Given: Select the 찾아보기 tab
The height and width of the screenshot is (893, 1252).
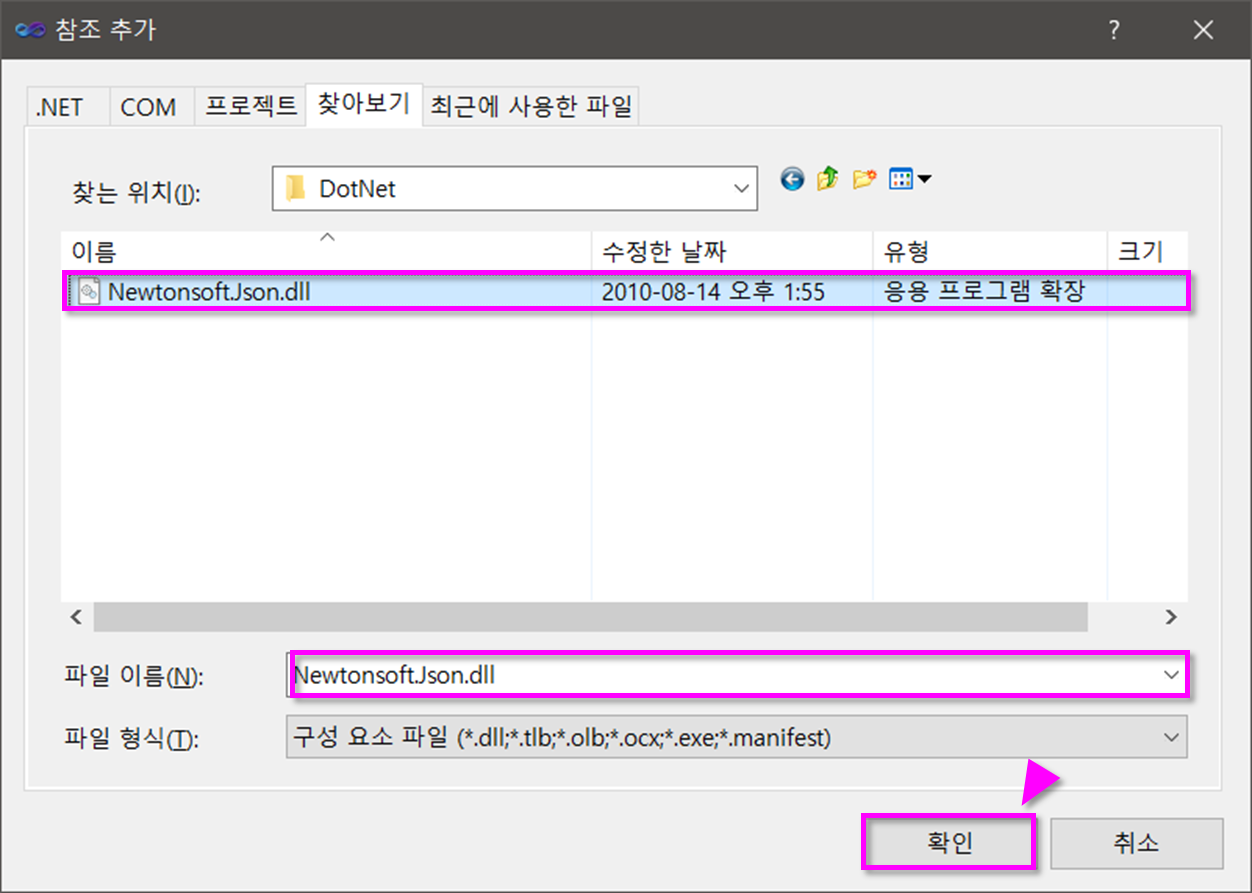Looking at the screenshot, I should (x=364, y=103).
